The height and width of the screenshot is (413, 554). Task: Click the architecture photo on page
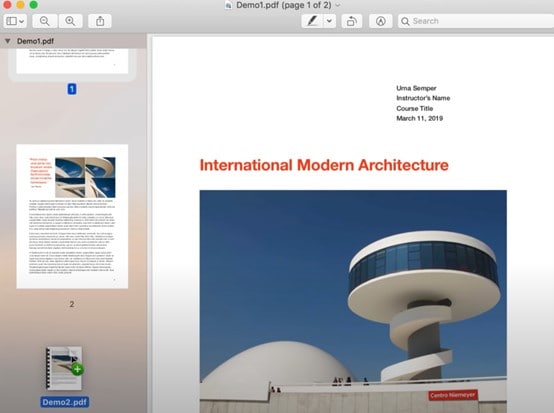click(353, 301)
